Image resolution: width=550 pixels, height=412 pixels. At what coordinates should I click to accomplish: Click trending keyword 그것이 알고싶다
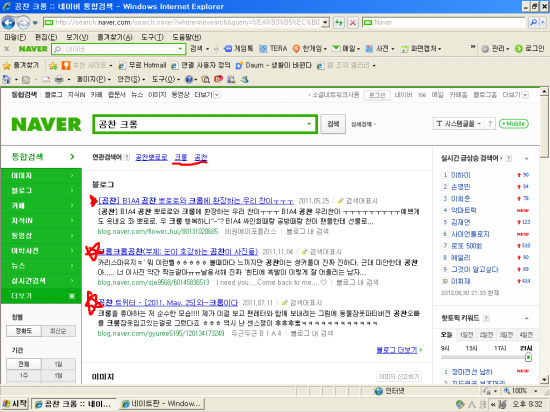pyautogui.click(x=475, y=269)
